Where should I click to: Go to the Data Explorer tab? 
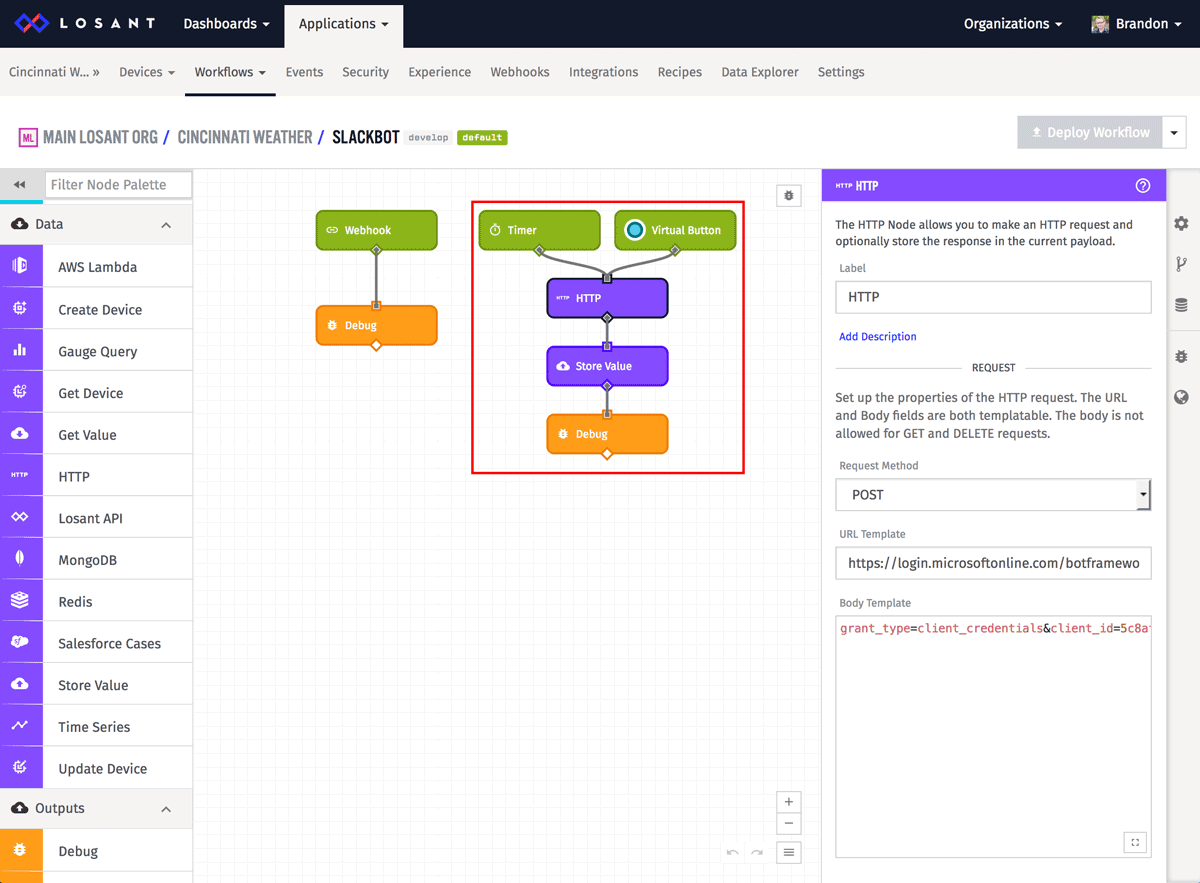(760, 72)
